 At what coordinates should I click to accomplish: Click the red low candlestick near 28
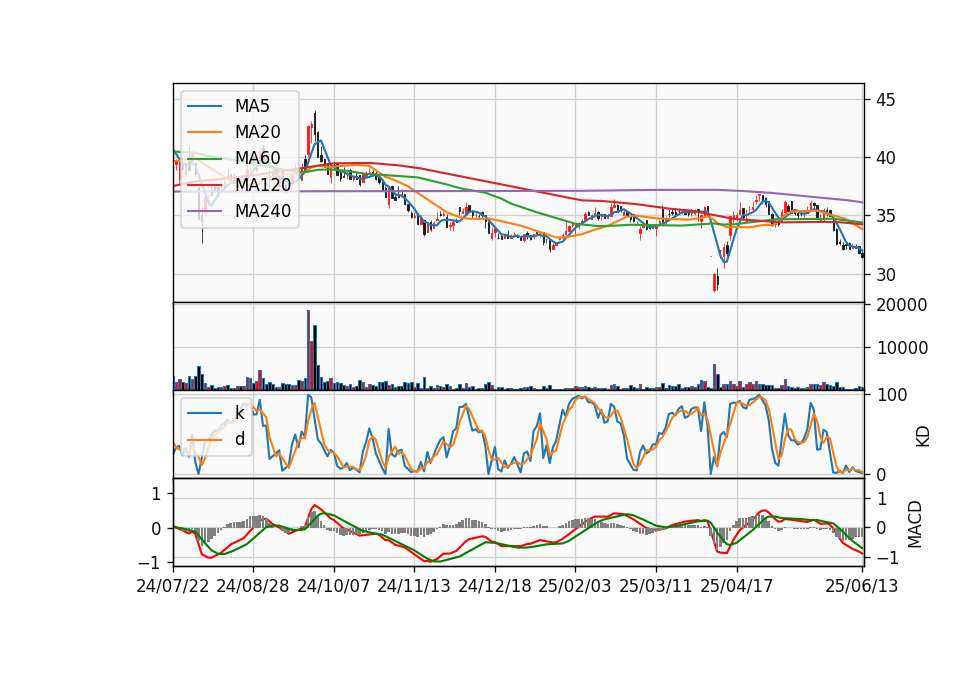tap(714, 282)
